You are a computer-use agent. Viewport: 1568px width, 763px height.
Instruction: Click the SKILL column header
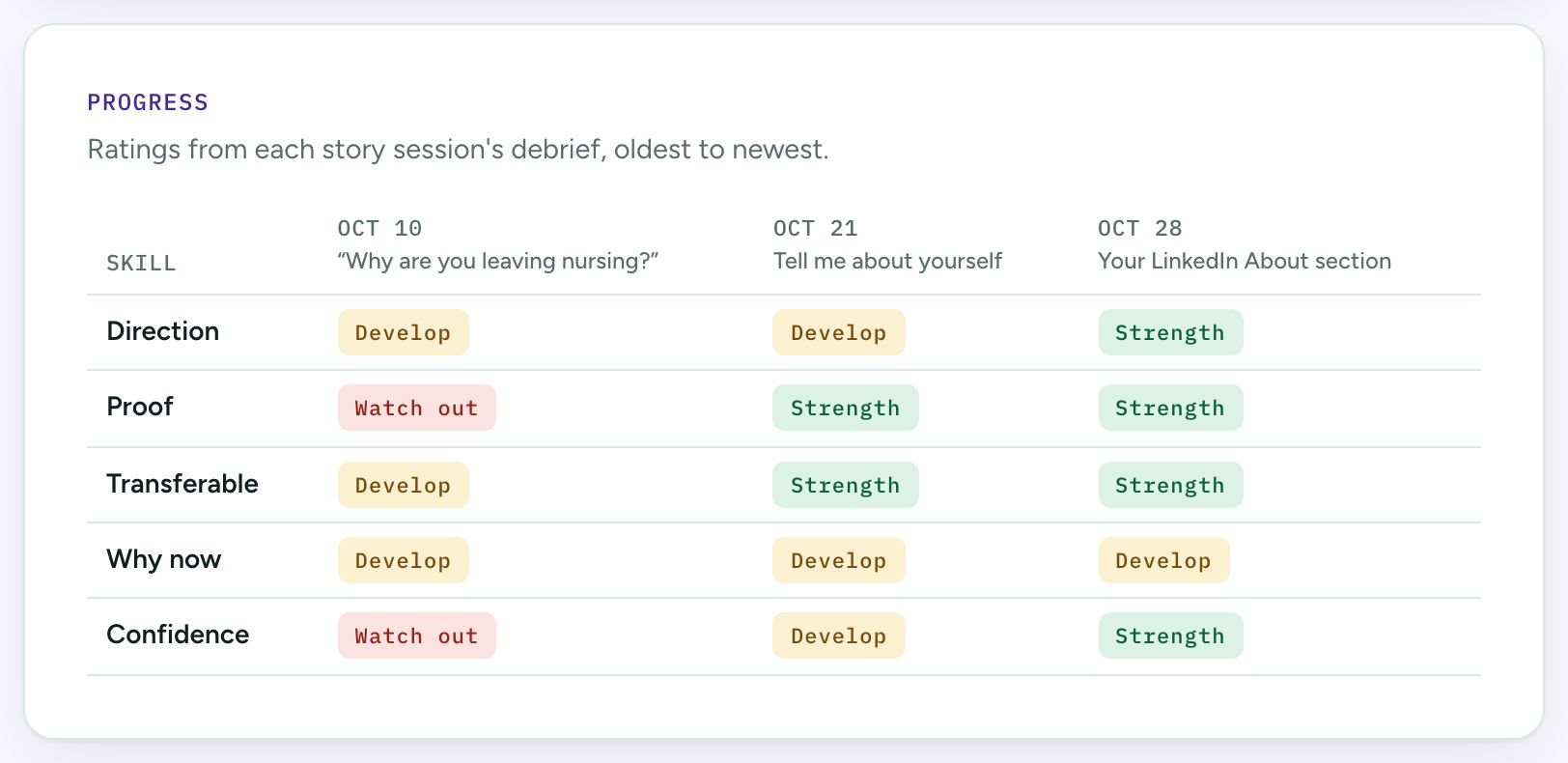tap(141, 263)
